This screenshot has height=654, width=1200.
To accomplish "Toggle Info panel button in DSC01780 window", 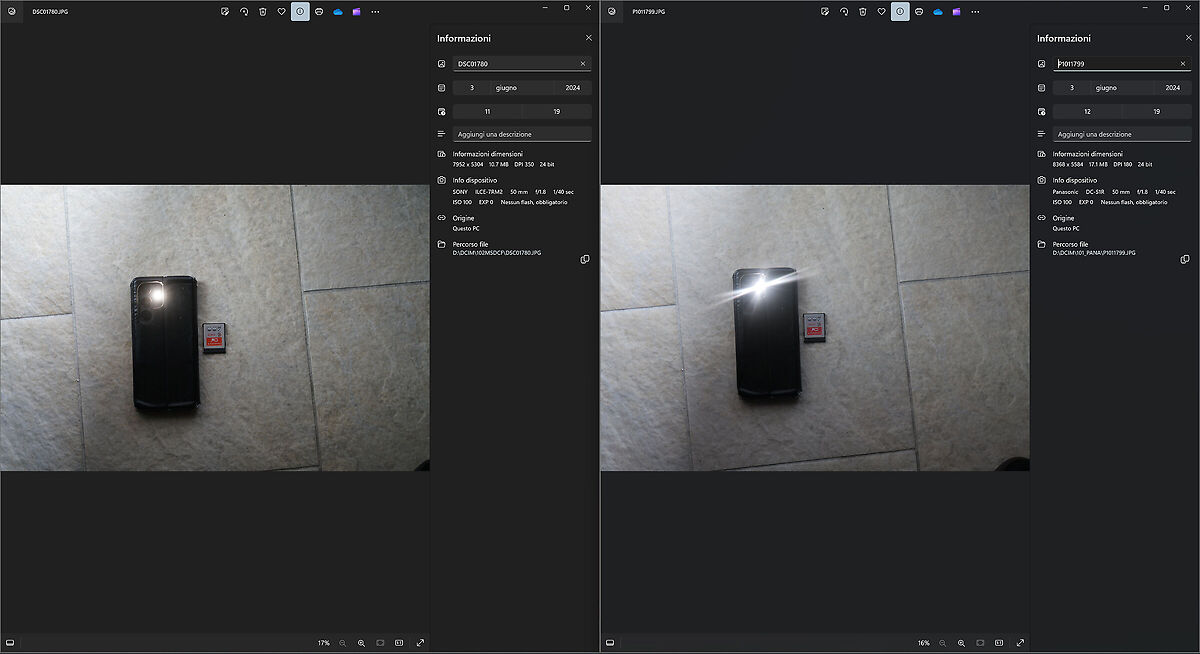I will pos(300,12).
